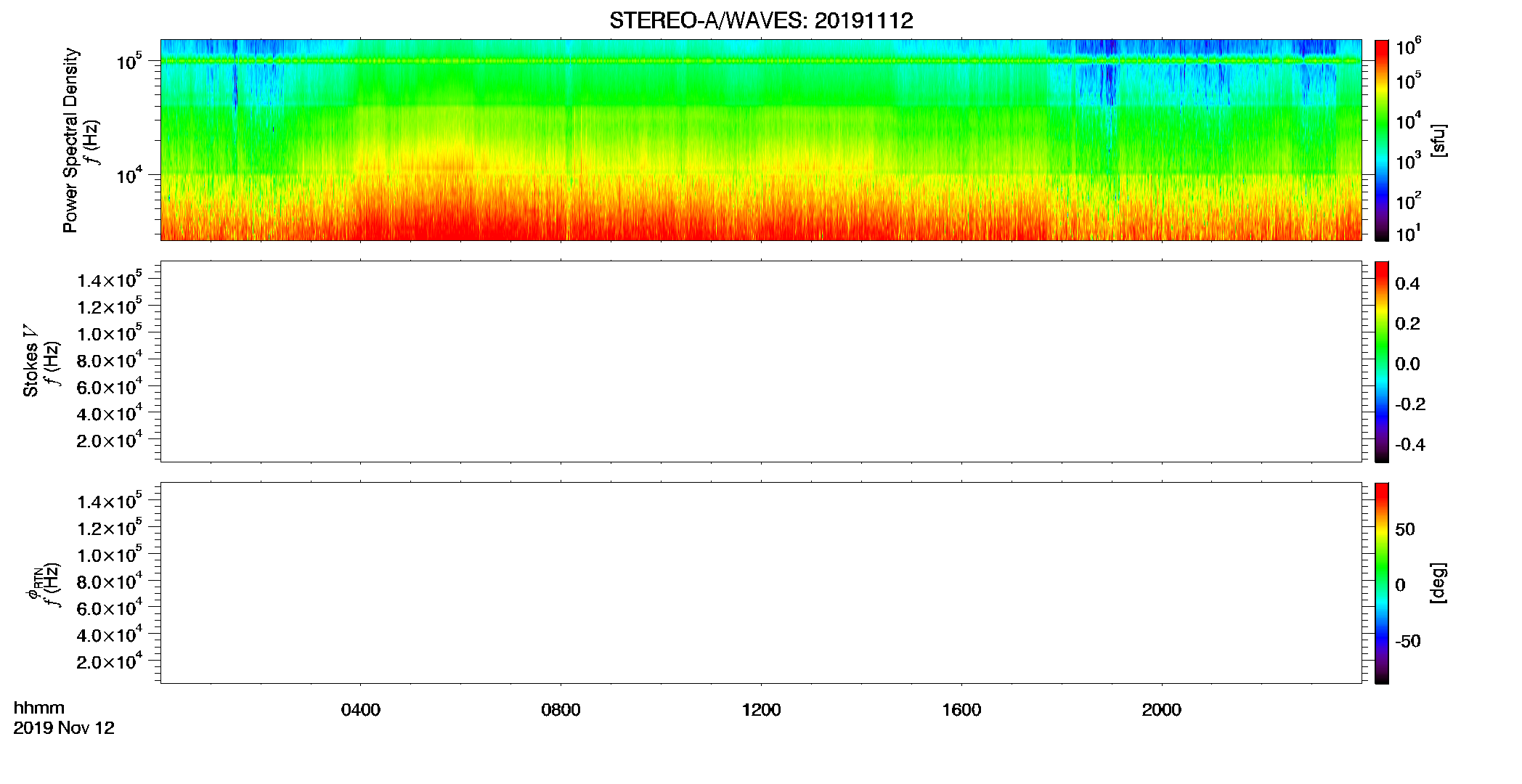1522x784 pixels.
Task: Select the 0400 time axis label
Action: click(x=360, y=710)
